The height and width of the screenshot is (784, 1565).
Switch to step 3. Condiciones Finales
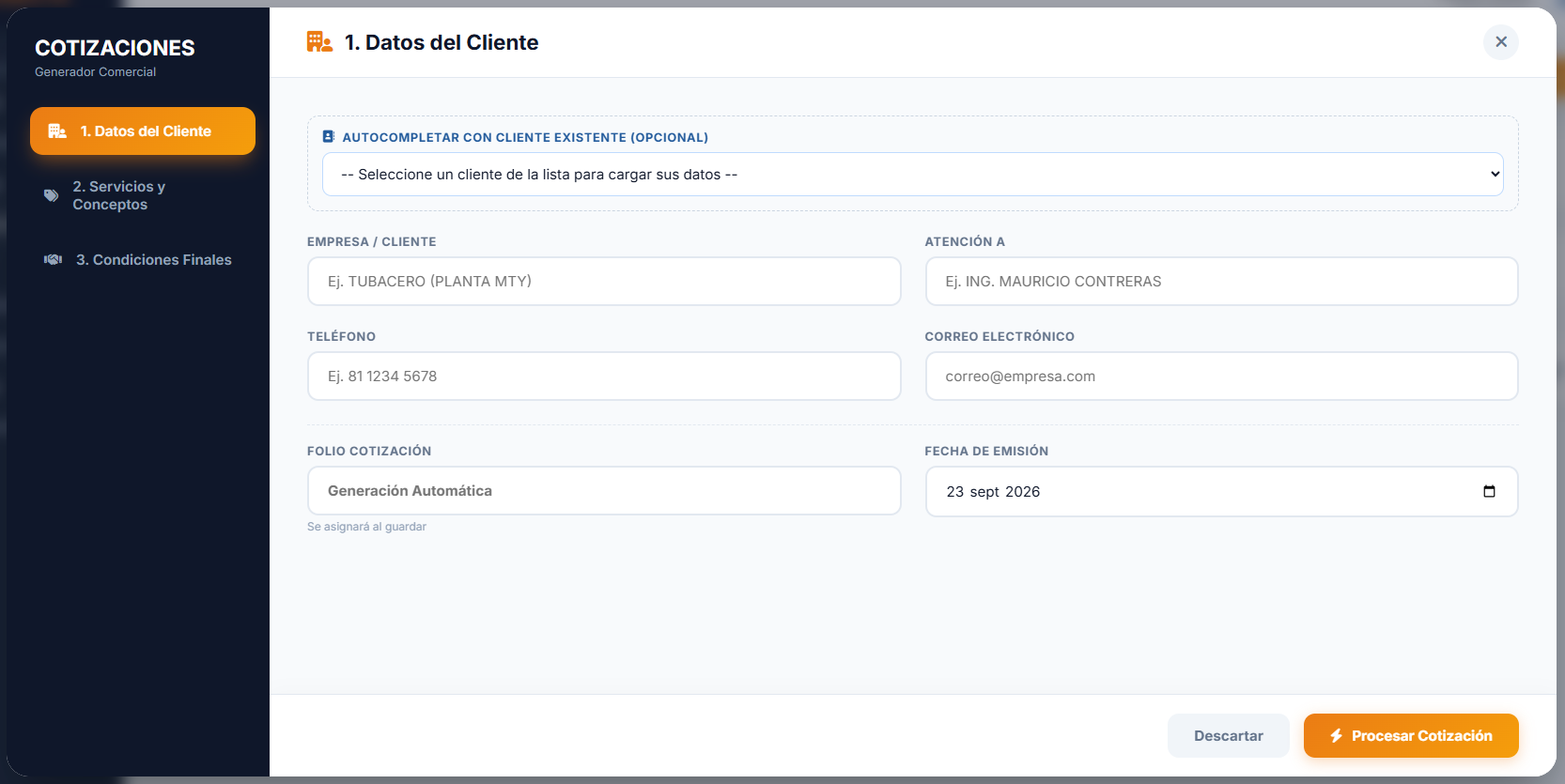[143, 260]
